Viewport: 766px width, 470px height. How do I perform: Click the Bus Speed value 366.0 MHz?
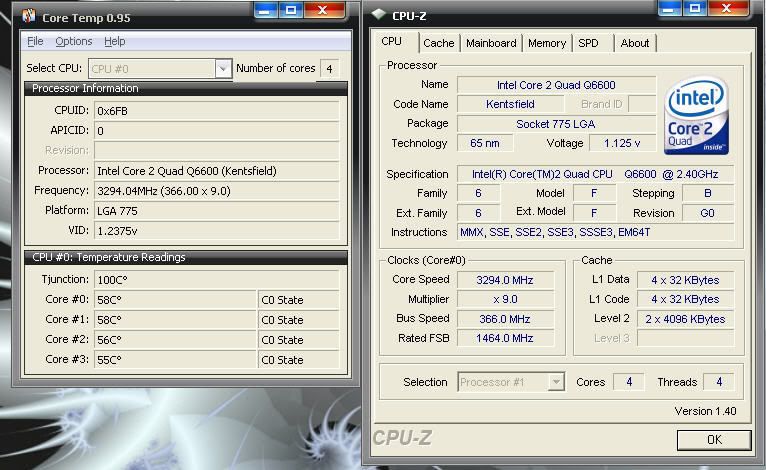click(505, 319)
